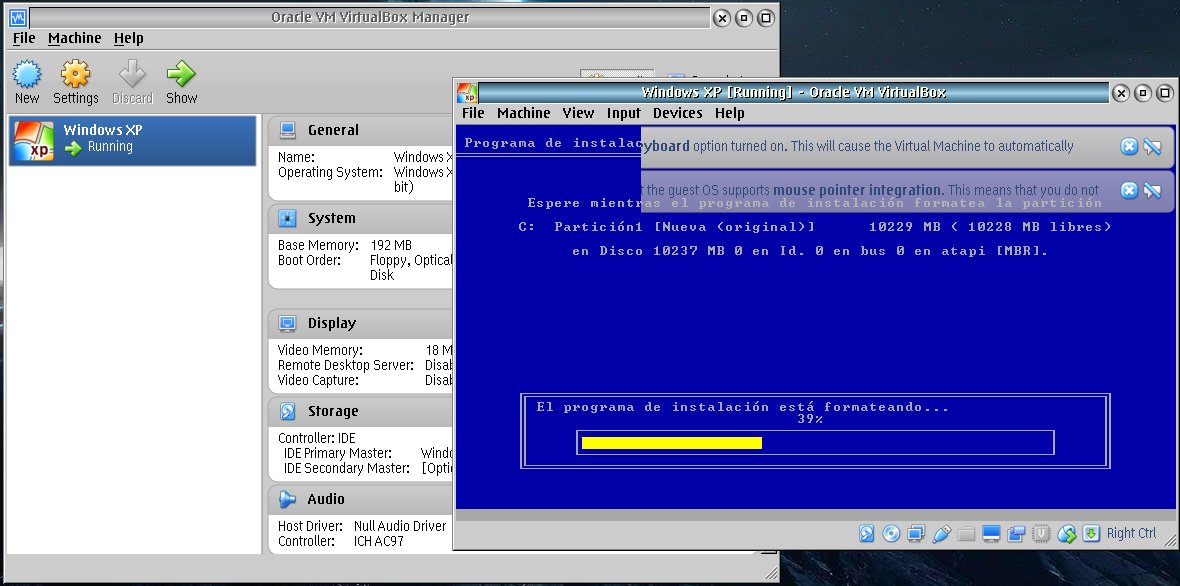
Task: Dismiss the mouse pointer integration notification
Action: click(x=1129, y=190)
